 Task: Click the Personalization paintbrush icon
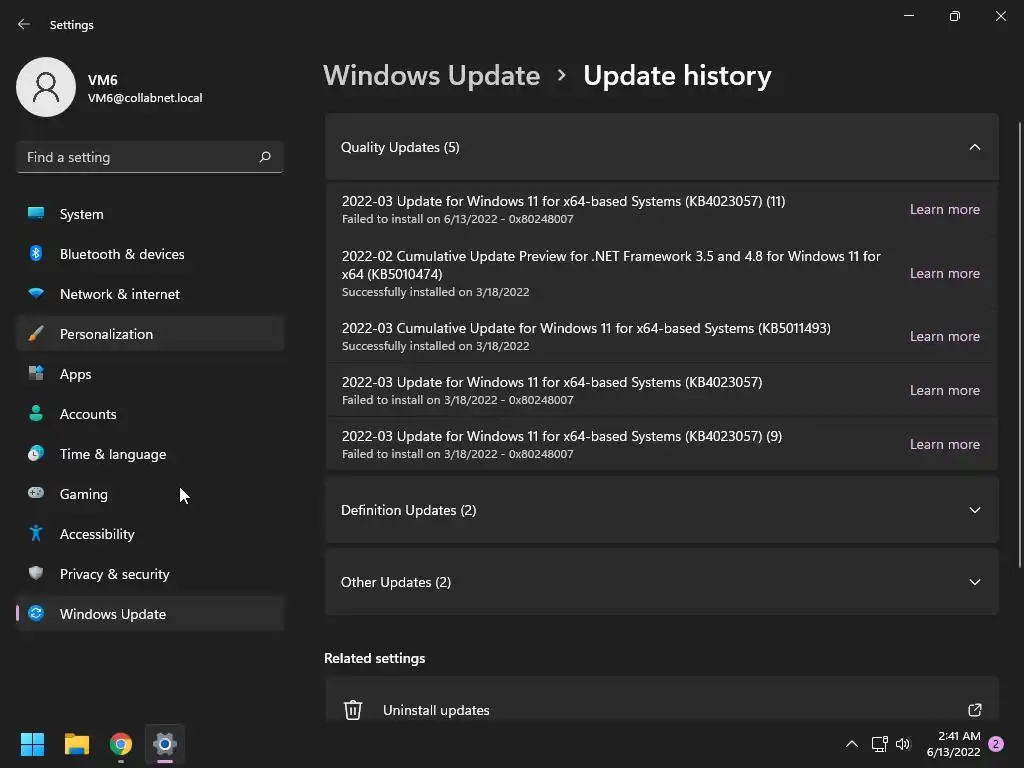(x=36, y=334)
